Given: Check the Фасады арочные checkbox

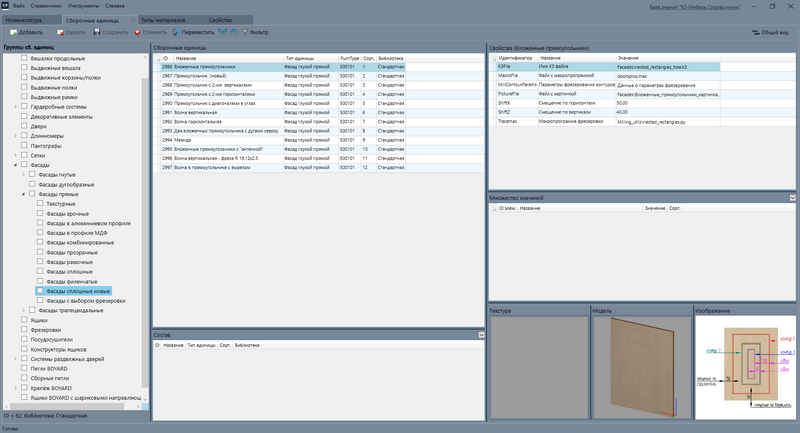Looking at the screenshot, I should pyautogui.click(x=40, y=213).
